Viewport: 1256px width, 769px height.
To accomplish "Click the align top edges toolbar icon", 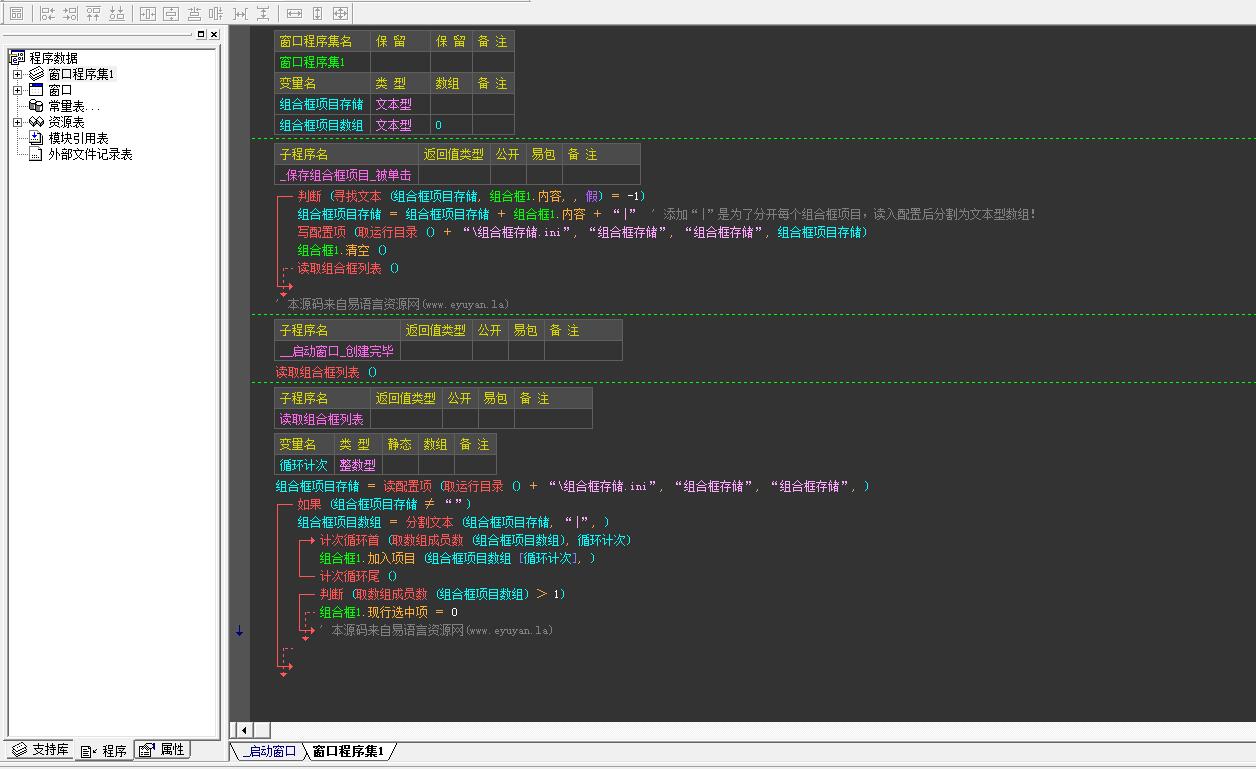I will (93, 13).
